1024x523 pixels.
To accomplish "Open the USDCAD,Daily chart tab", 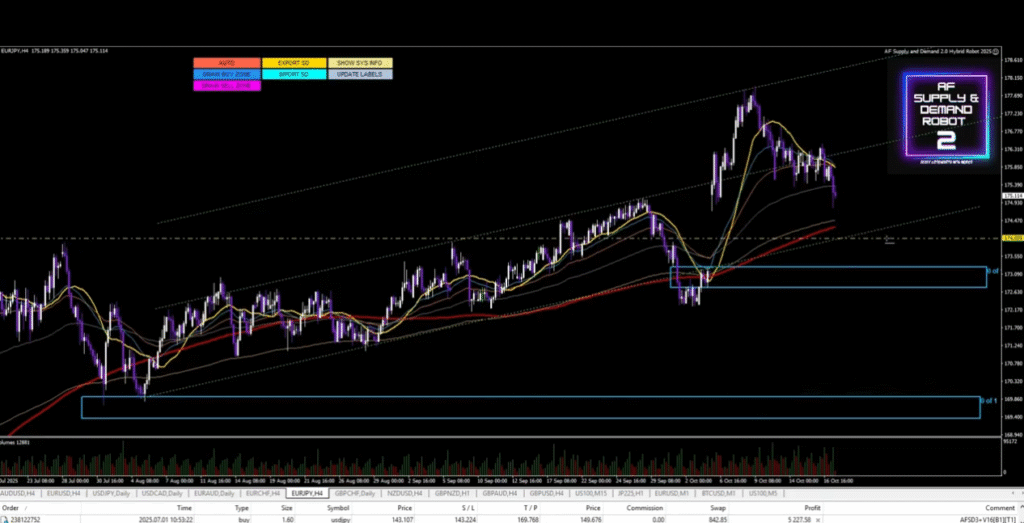I will 162,493.
